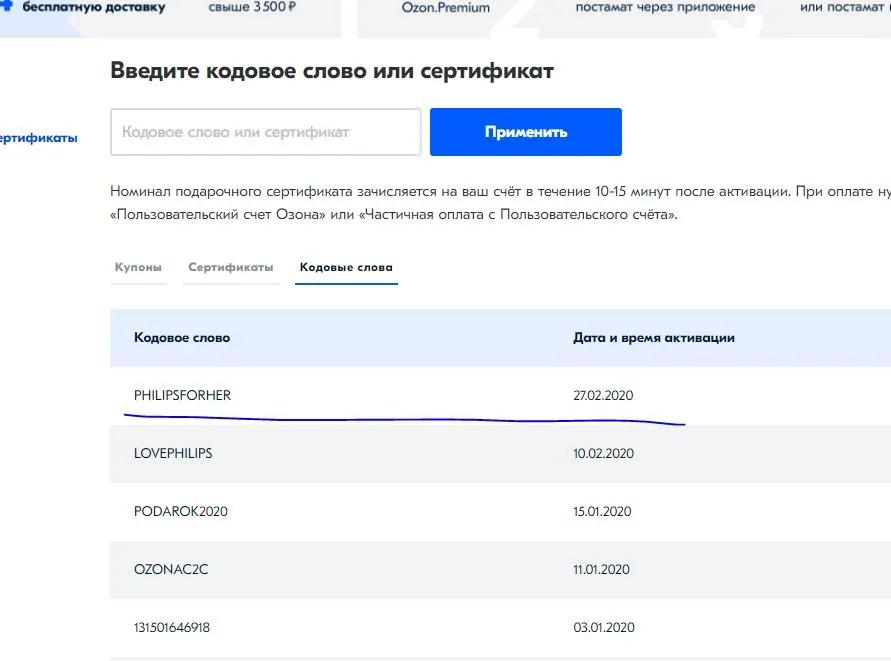The height and width of the screenshot is (661, 891).
Task: Switch to the Купоны tab
Action: 138,267
